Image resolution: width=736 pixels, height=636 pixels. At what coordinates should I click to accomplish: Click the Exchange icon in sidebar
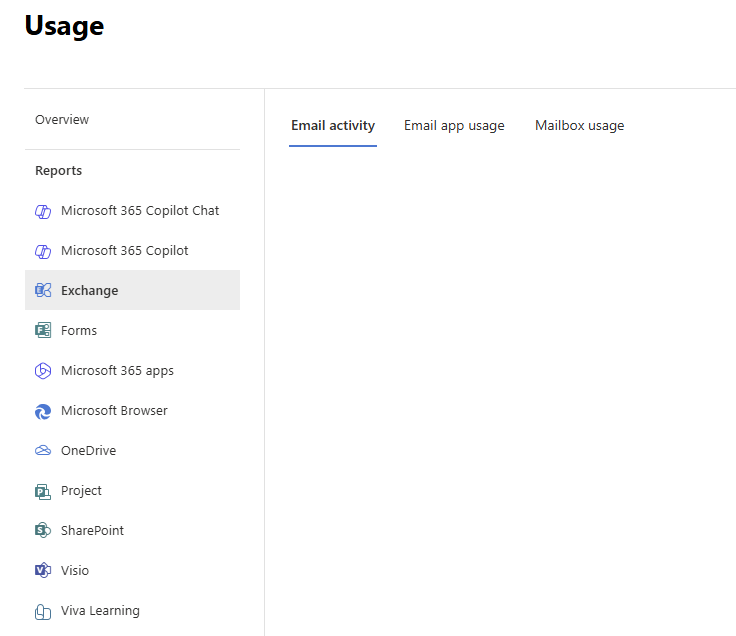[43, 291]
